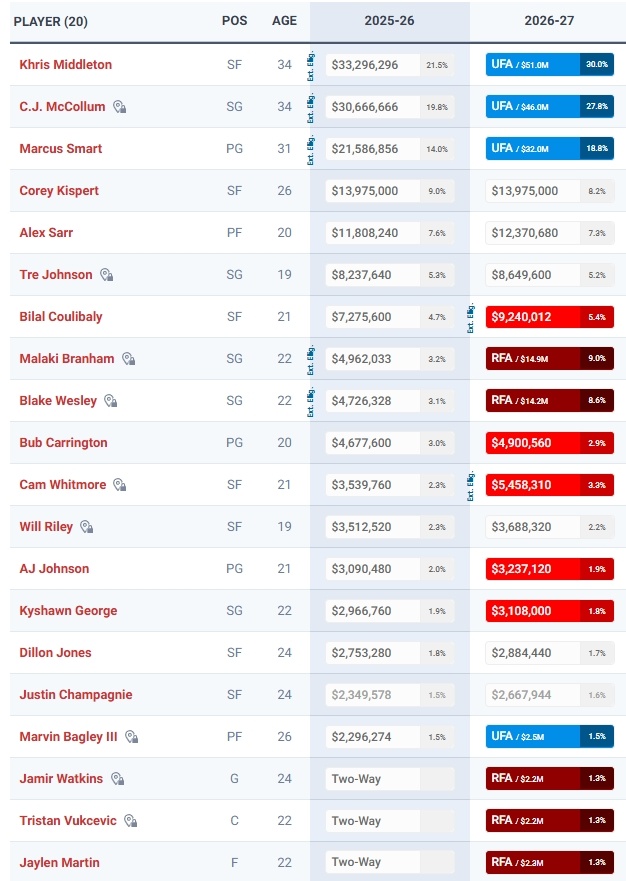Click Corey Kispert's 2025-26 salary $13,975,000
Screen dimensions: 626x881
(370, 191)
